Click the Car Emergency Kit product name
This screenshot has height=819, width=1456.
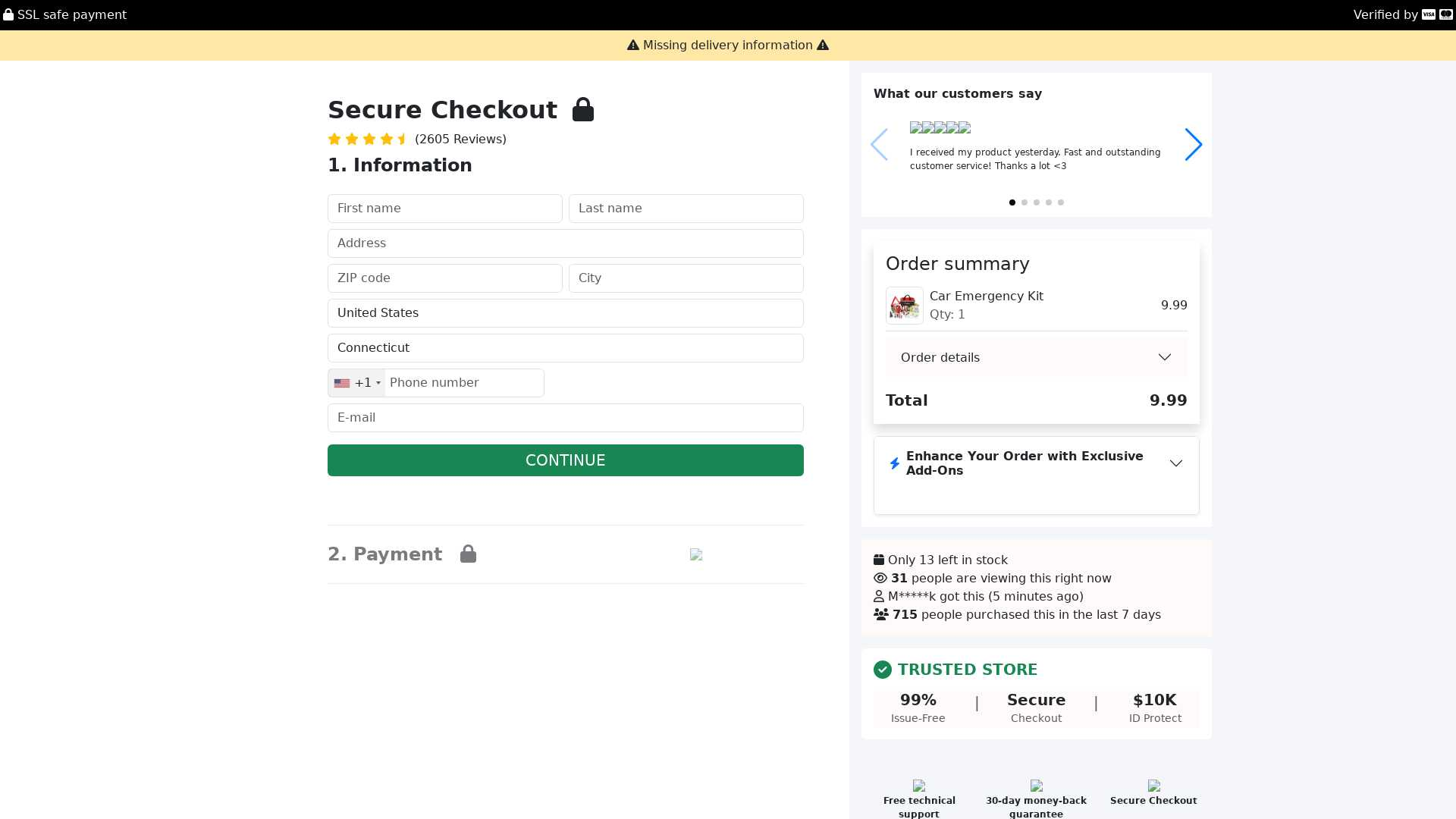point(987,297)
